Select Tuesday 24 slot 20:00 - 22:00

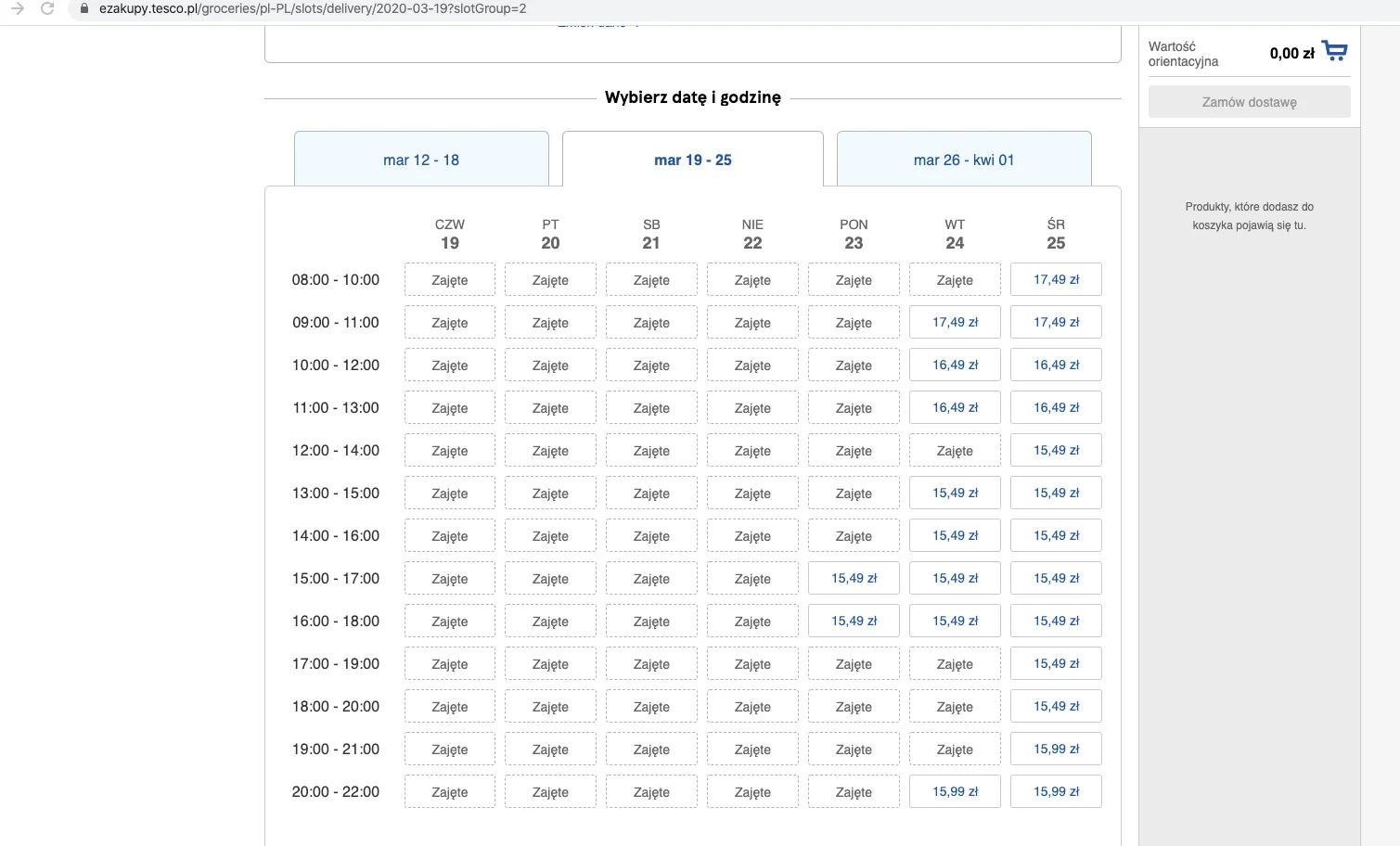click(x=955, y=791)
